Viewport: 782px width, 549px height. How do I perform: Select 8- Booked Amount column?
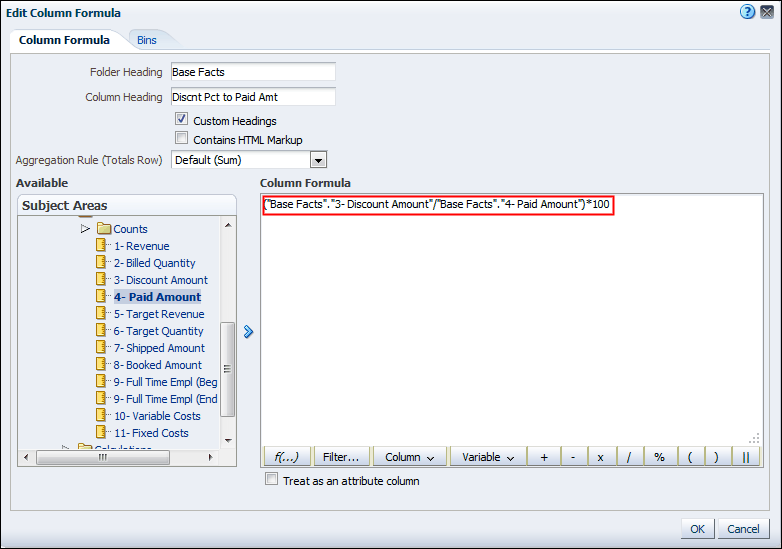[158, 365]
